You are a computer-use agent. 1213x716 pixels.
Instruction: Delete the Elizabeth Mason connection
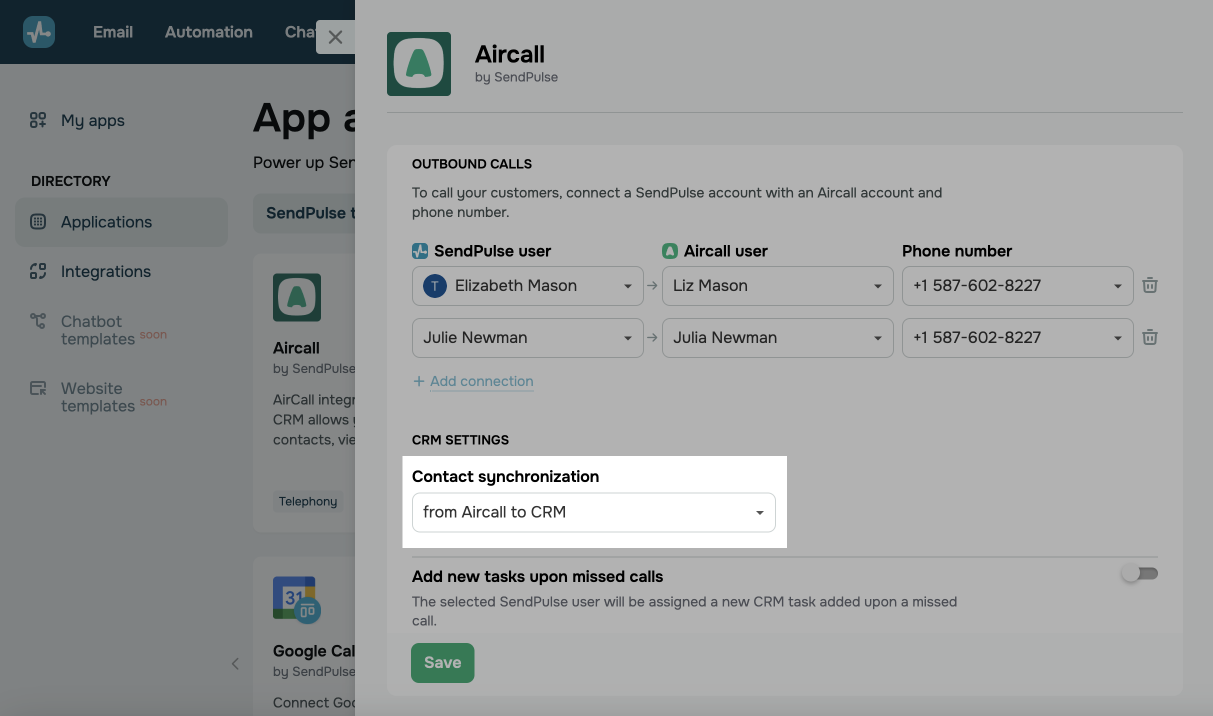(1150, 286)
